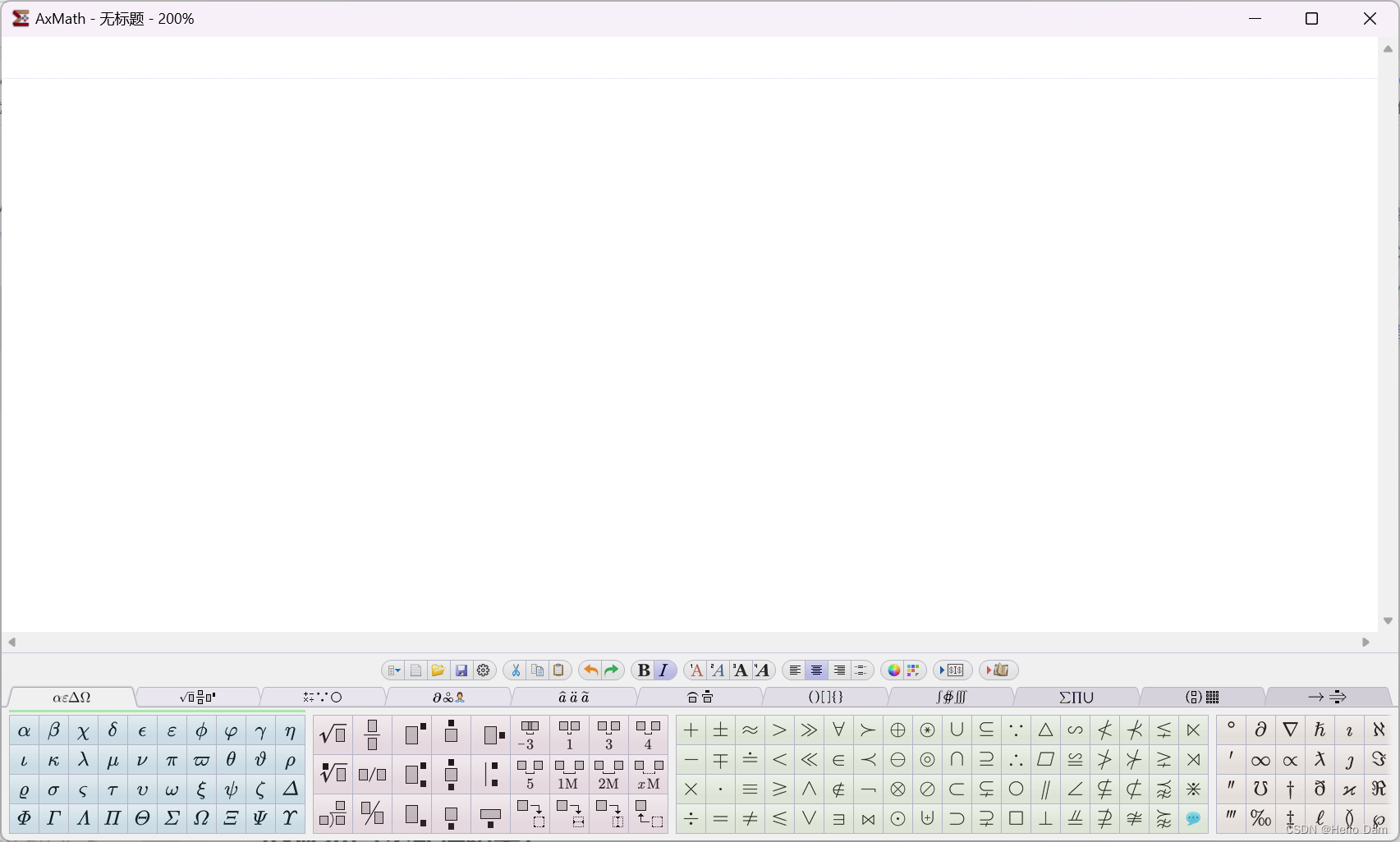
Task: Click inside the formula editing area
Action: coord(690,334)
